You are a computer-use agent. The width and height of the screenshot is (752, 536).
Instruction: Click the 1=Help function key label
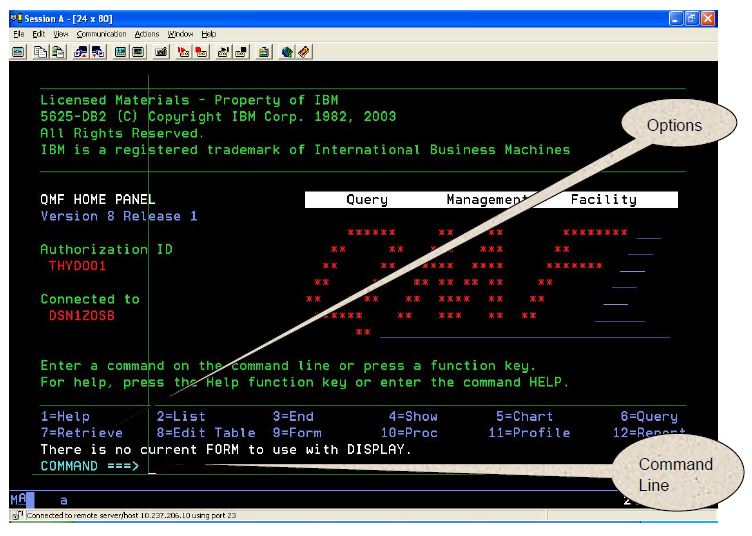point(65,416)
